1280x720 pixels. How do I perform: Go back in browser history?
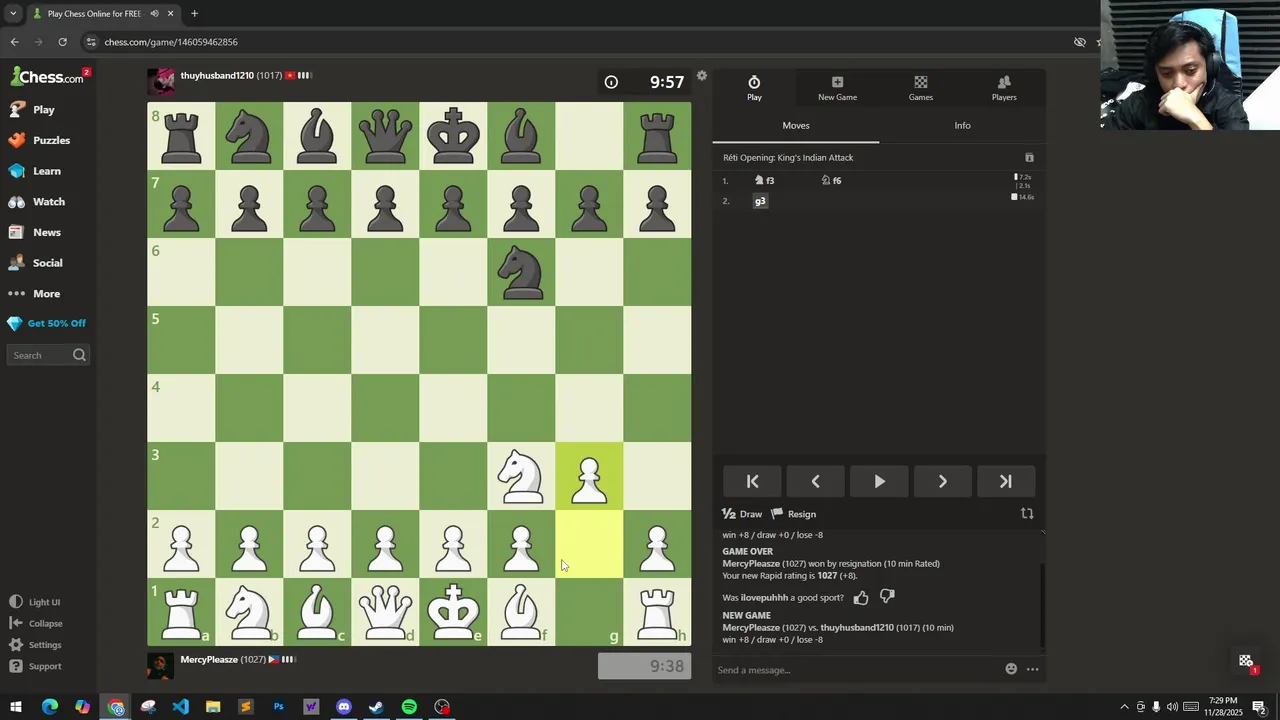pyautogui.click(x=14, y=42)
